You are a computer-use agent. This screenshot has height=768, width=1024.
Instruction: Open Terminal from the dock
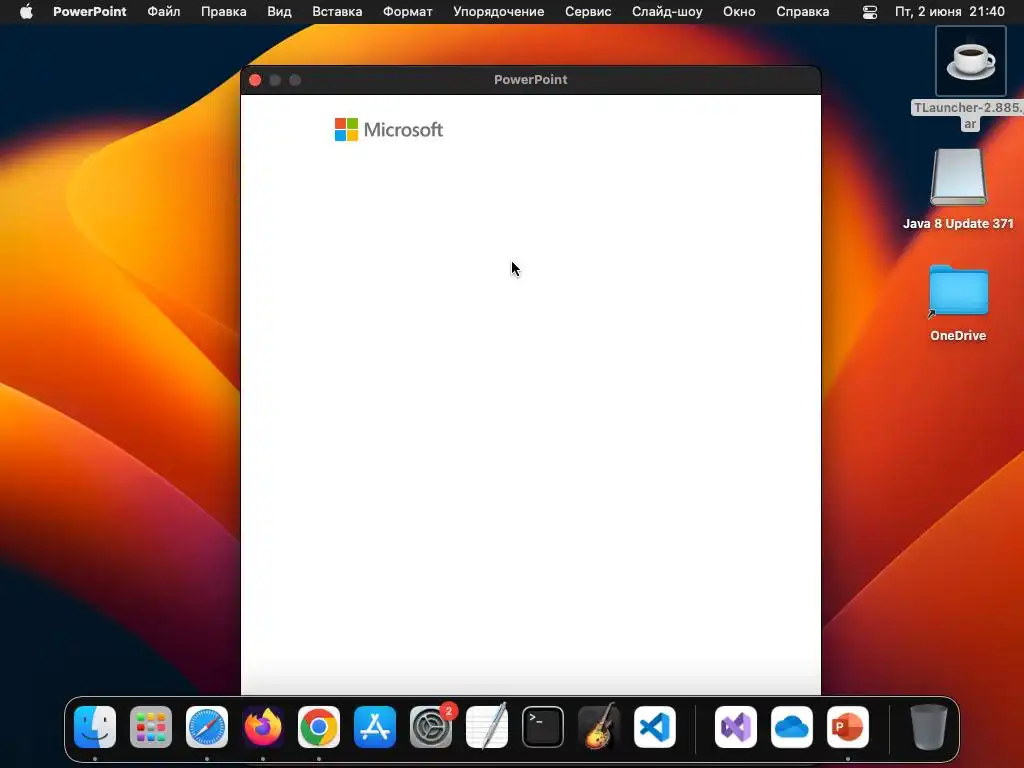(x=543, y=727)
